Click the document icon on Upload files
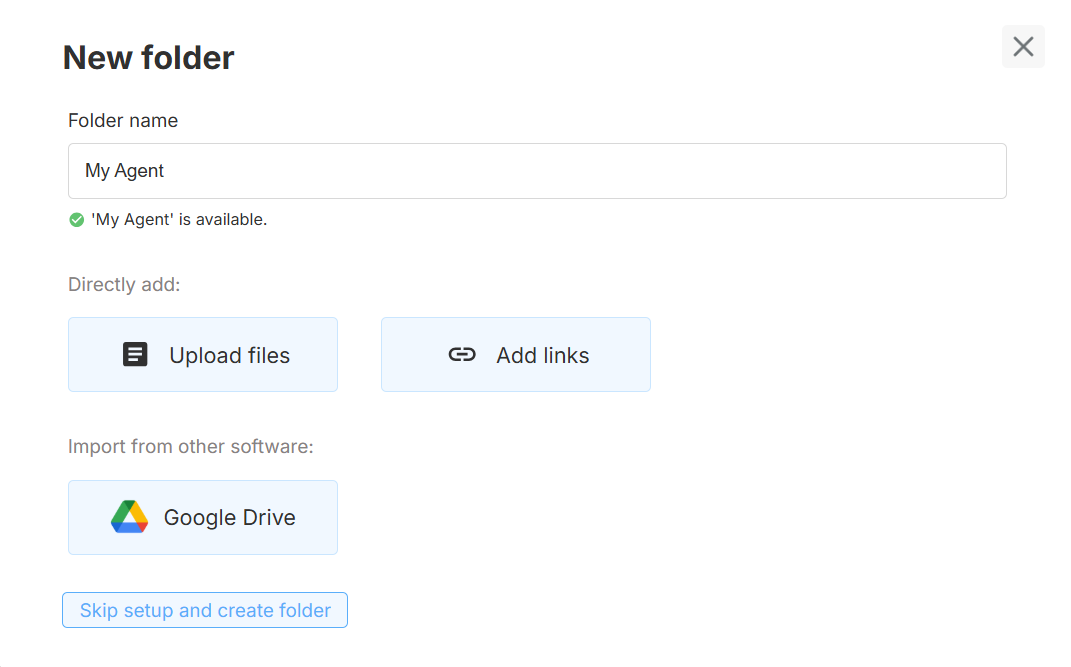This screenshot has width=1071, height=667. coord(135,355)
